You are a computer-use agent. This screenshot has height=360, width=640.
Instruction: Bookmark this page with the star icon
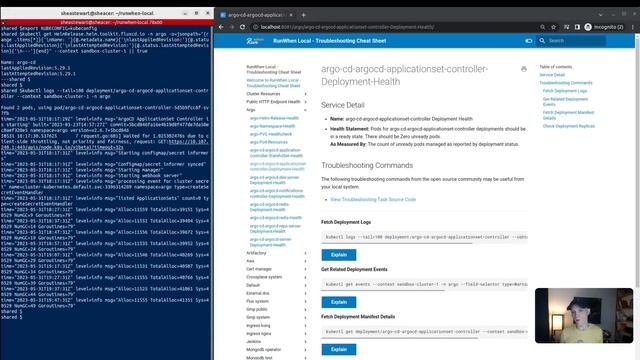(x=553, y=27)
